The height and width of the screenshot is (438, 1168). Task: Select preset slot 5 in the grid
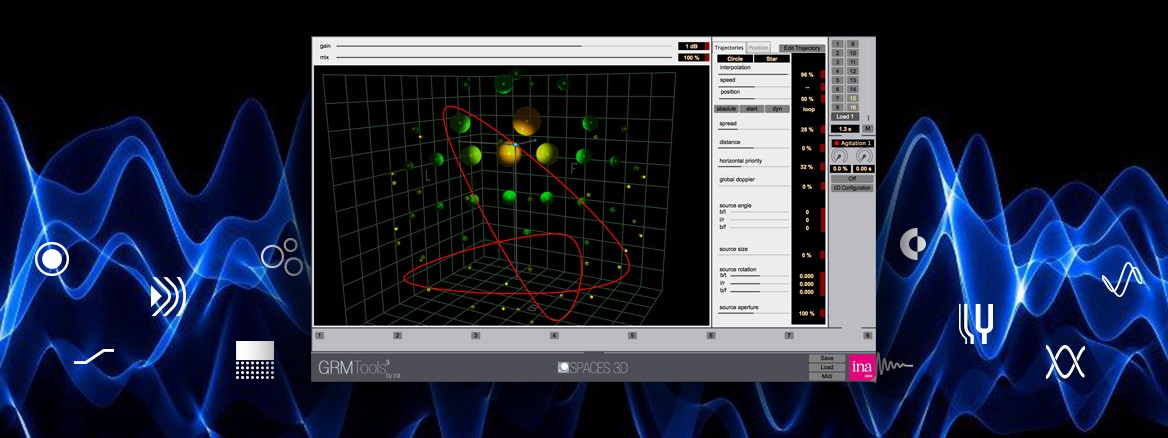pos(837,80)
